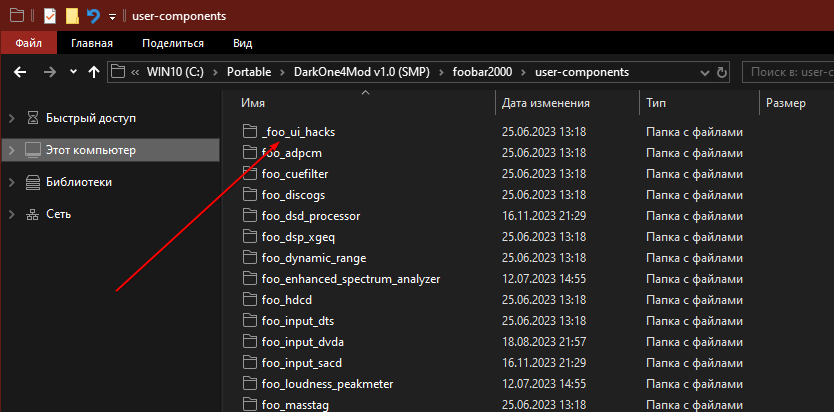This screenshot has width=834, height=412.
Task: Select the foo_loudness_peakmeter folder
Action: [x=327, y=384]
